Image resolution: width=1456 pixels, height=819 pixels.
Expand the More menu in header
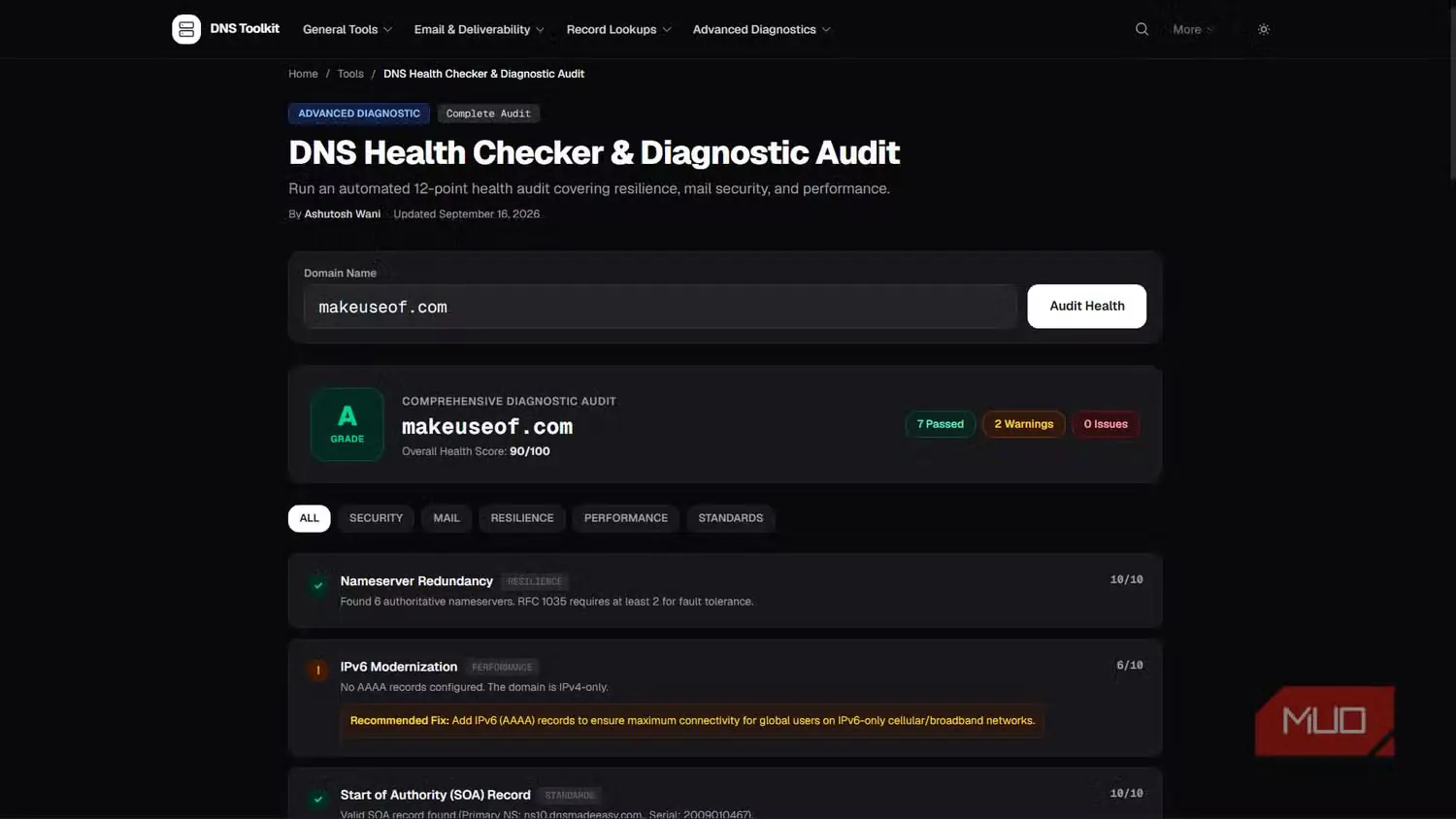point(1193,29)
